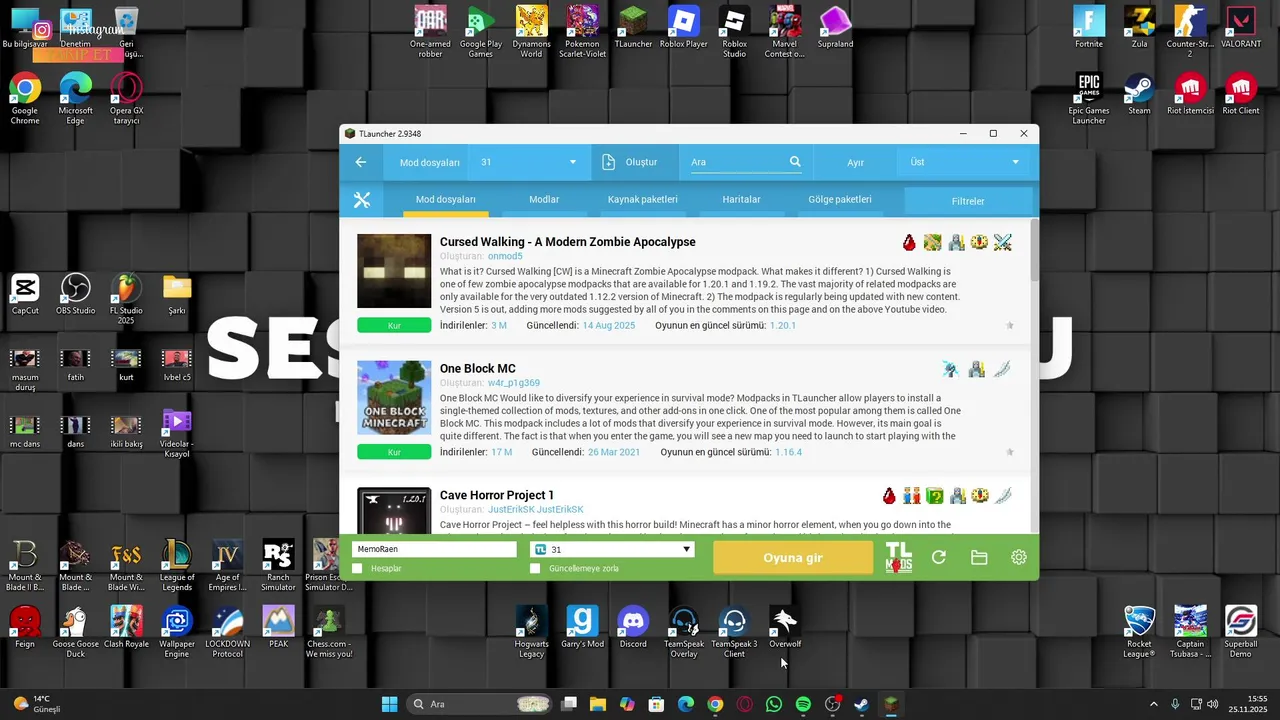Screen dimensions: 1280x720
Task: Open the Ayır sort dropdown showing Üst
Action: [965, 162]
